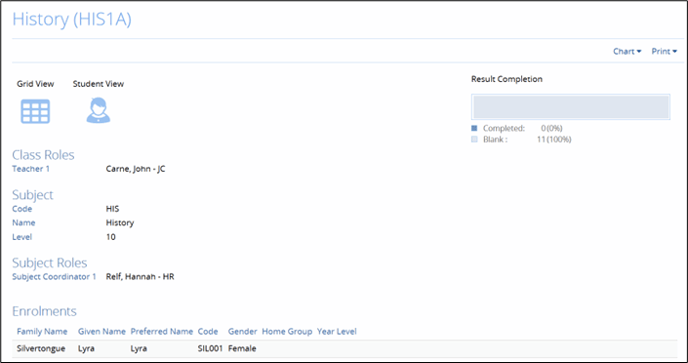The image size is (688, 363).
Task: Click the History (HIS1A) page title
Action: [x=72, y=20]
